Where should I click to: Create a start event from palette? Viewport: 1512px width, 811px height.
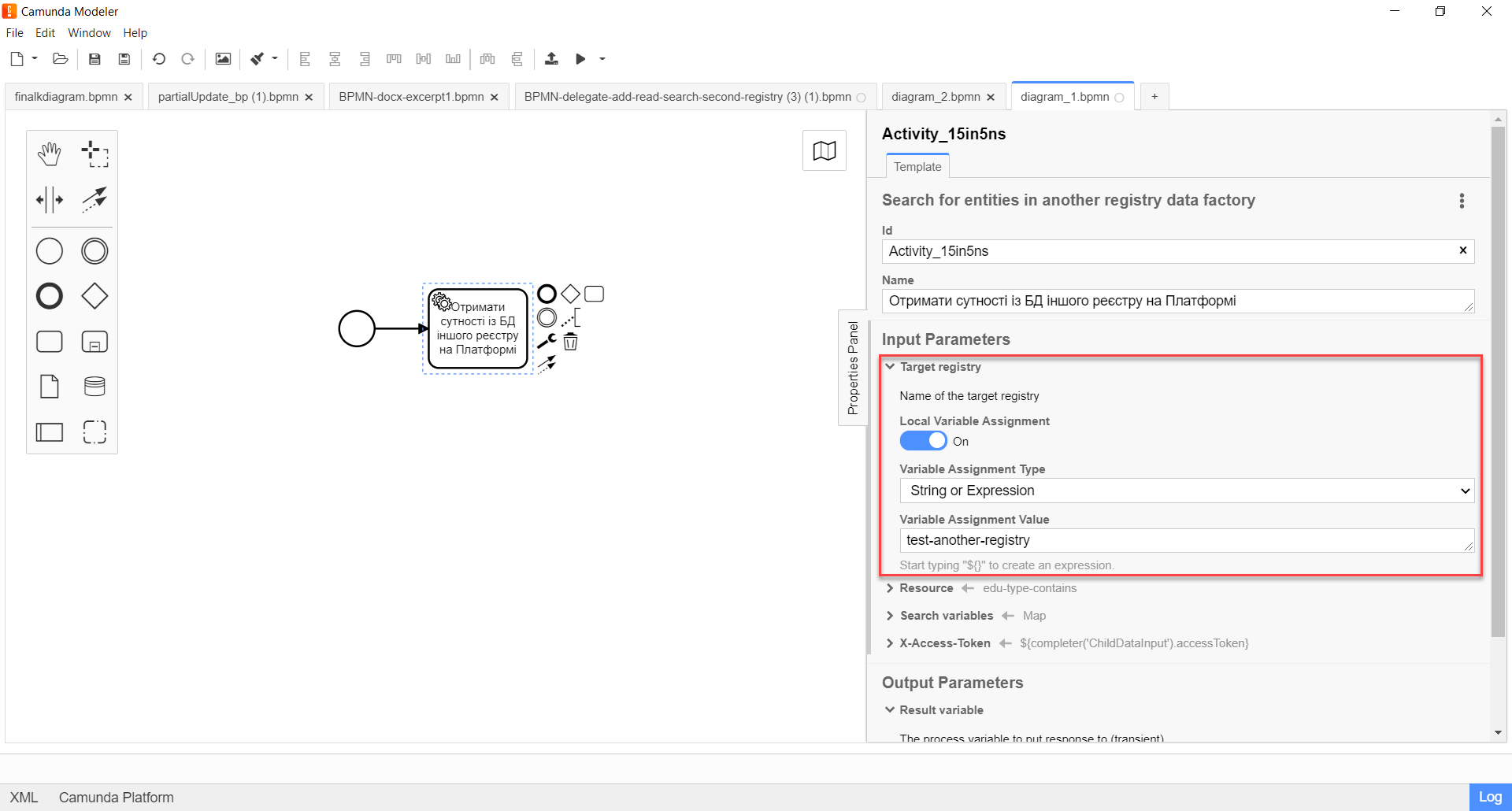[50, 251]
